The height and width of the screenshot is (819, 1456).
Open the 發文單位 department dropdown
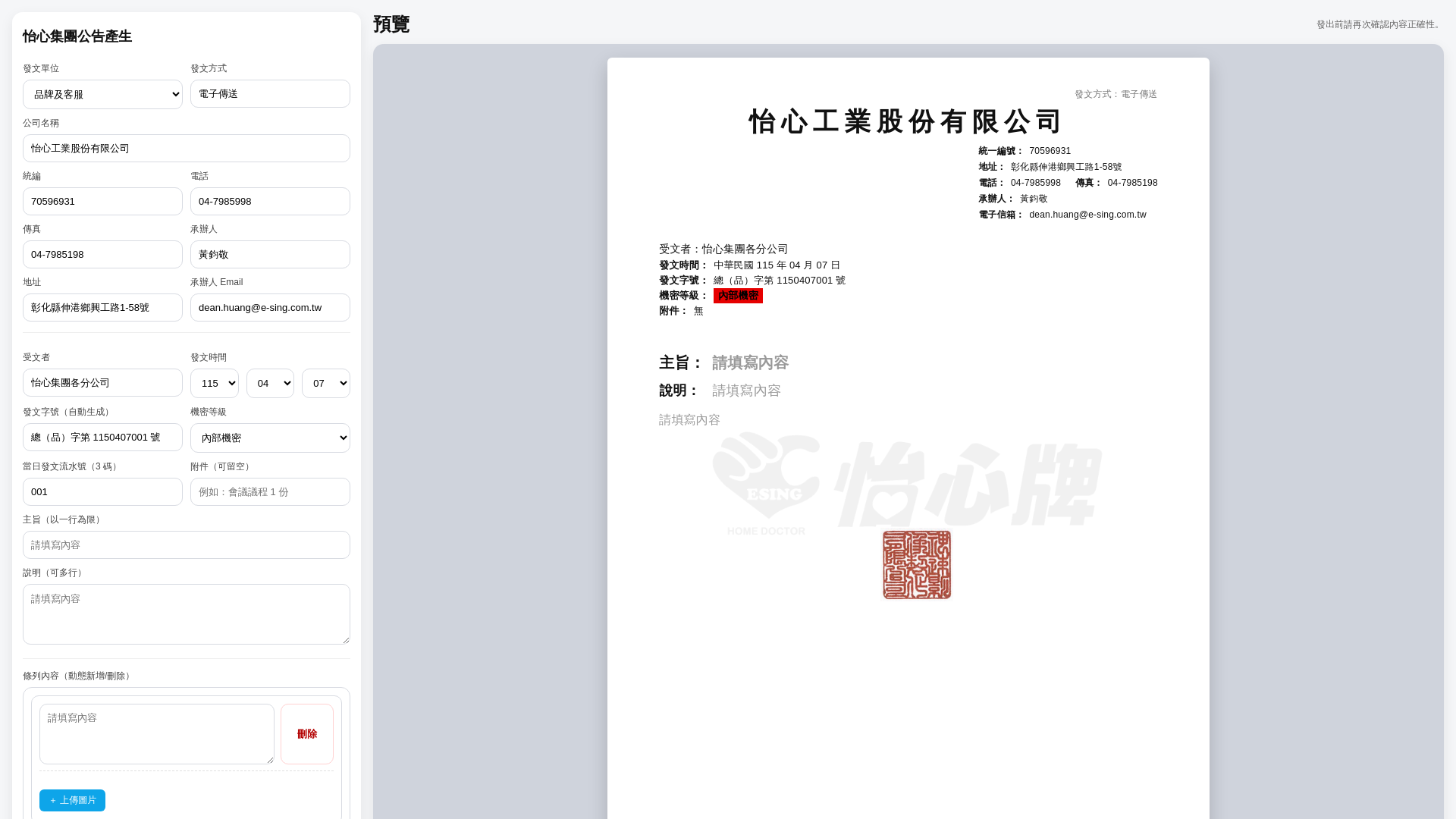click(x=102, y=95)
